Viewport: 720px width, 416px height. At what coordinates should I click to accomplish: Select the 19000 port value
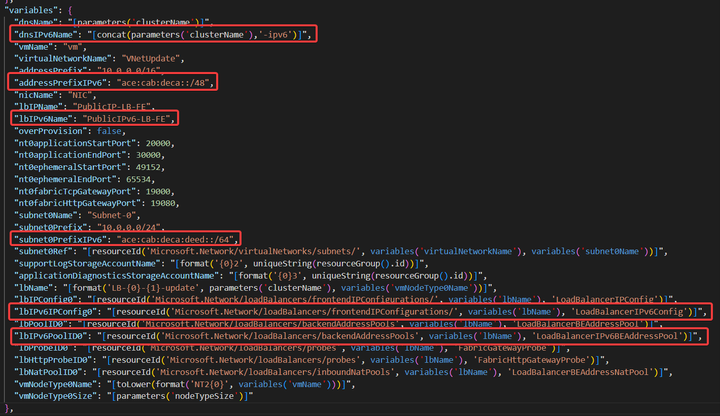point(158,191)
